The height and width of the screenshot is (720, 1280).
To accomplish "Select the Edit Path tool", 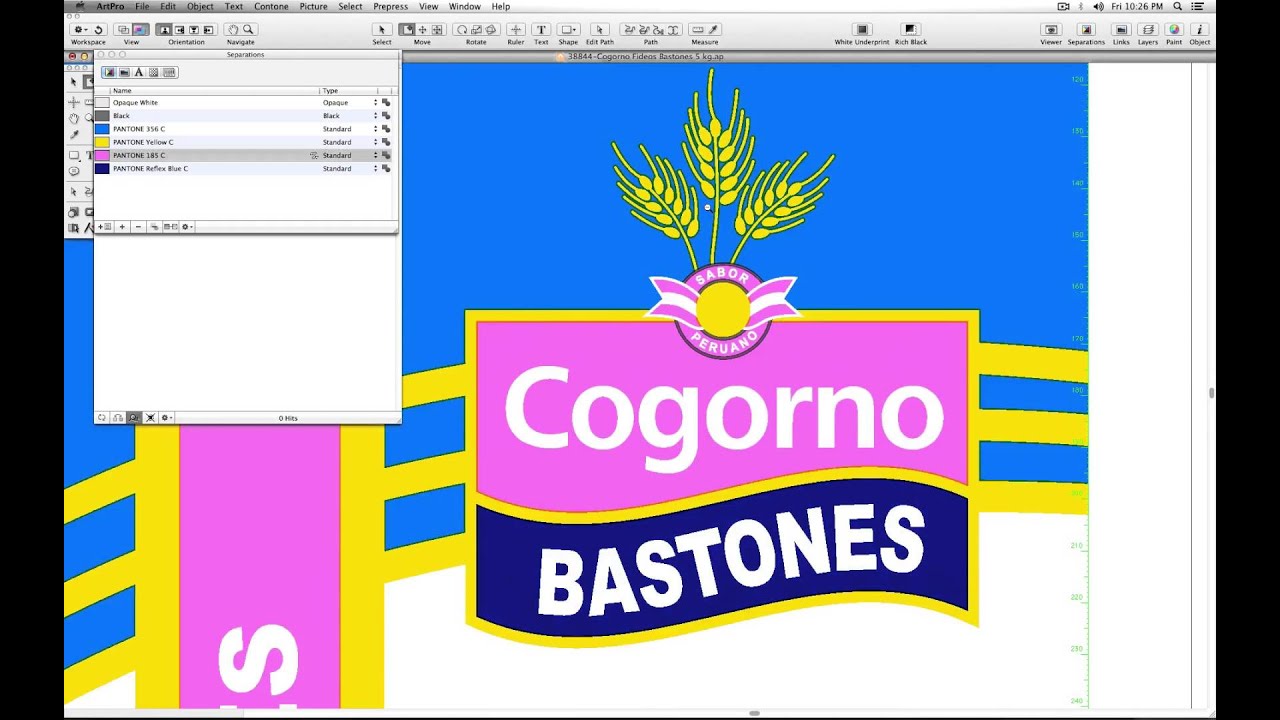I will tap(600, 30).
